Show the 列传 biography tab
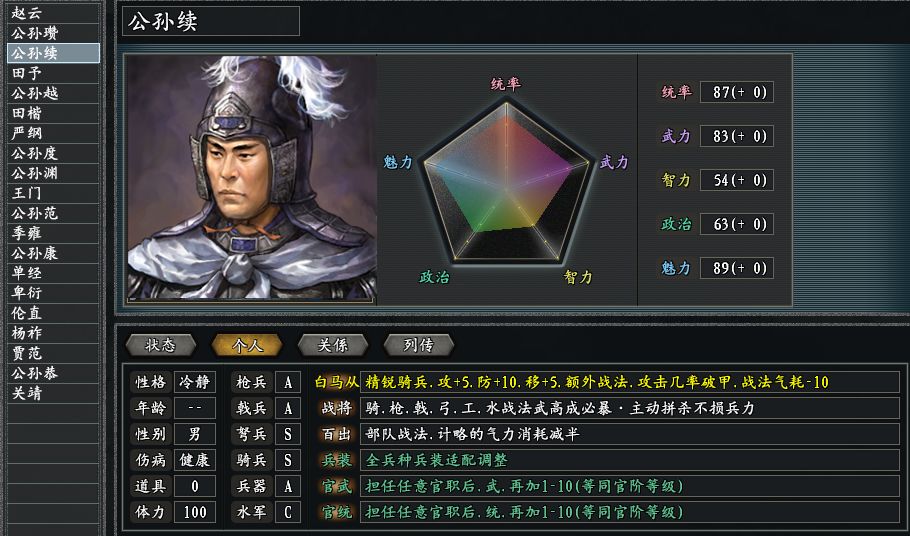This screenshot has height=536, width=910. tap(418, 345)
